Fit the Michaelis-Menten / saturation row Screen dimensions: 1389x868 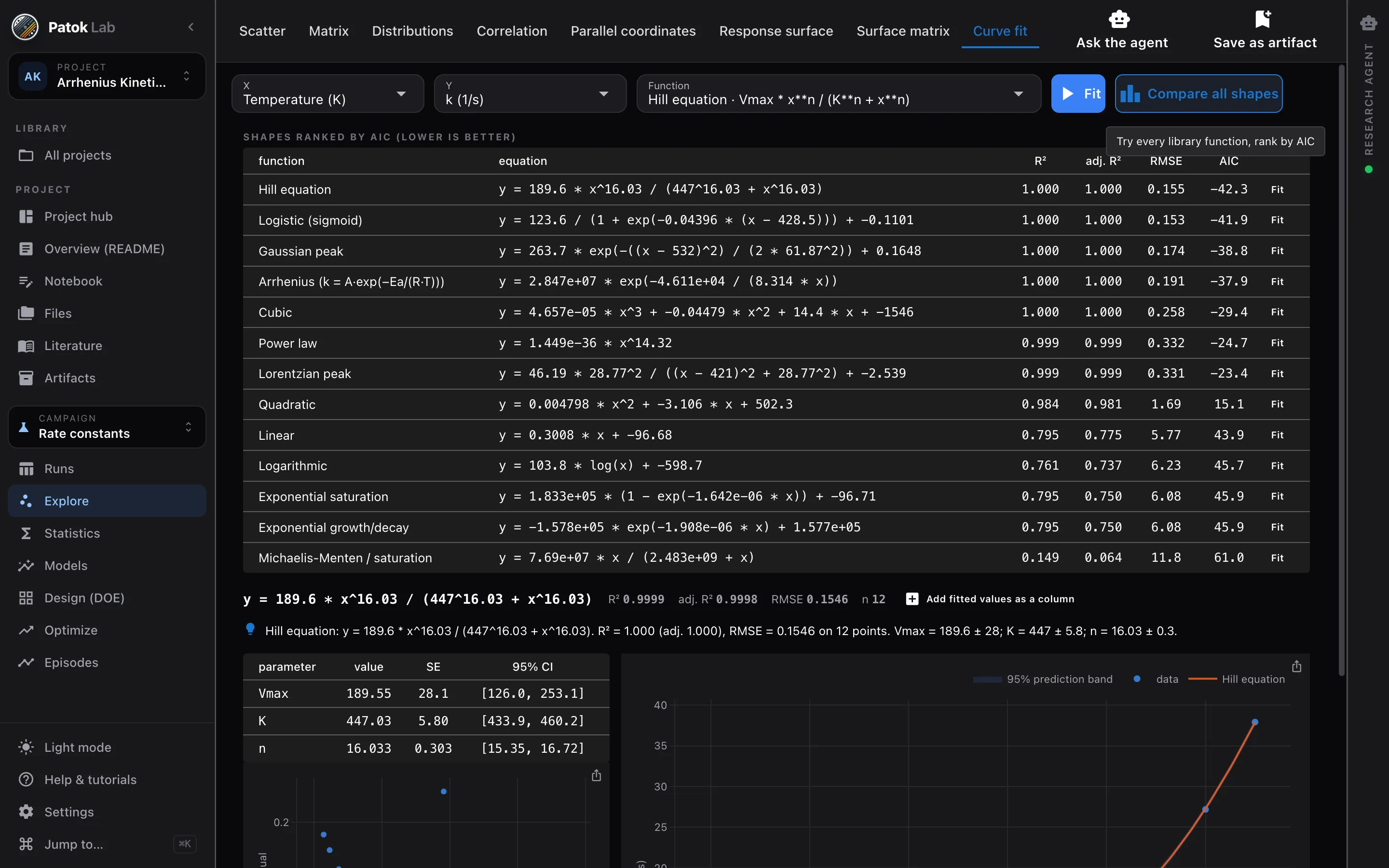[x=1277, y=557]
